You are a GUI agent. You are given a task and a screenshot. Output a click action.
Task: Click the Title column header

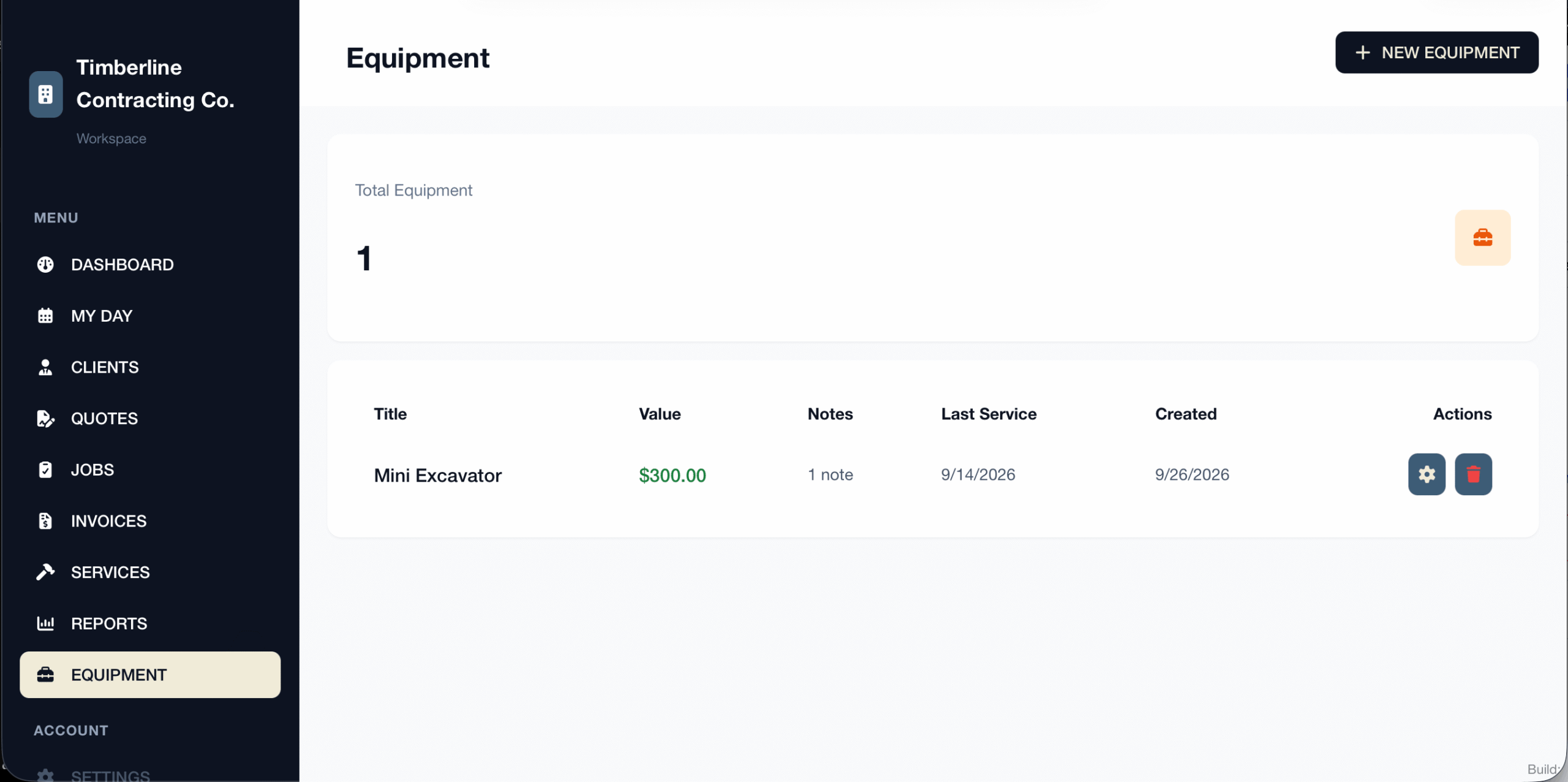390,414
